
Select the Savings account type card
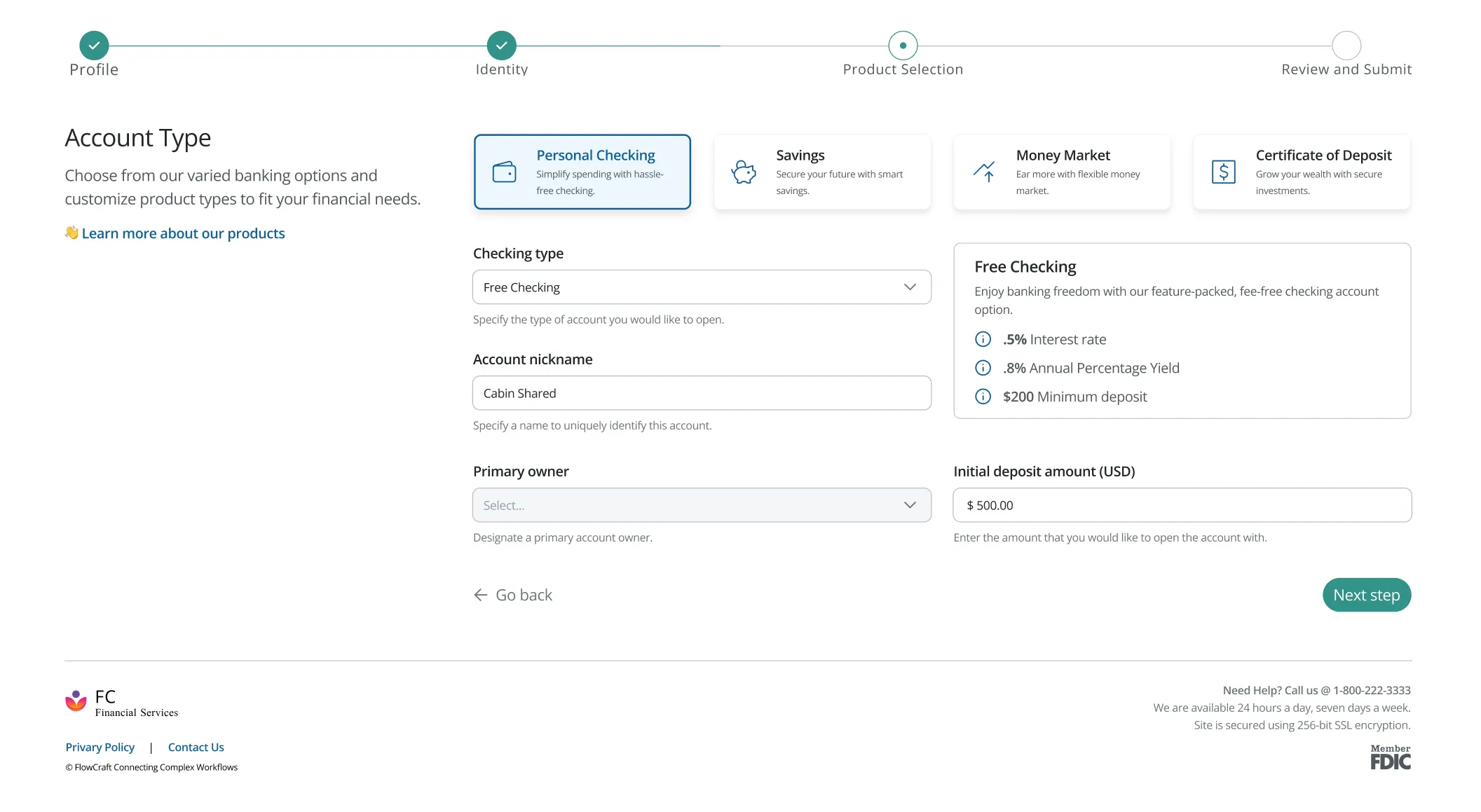pos(821,172)
